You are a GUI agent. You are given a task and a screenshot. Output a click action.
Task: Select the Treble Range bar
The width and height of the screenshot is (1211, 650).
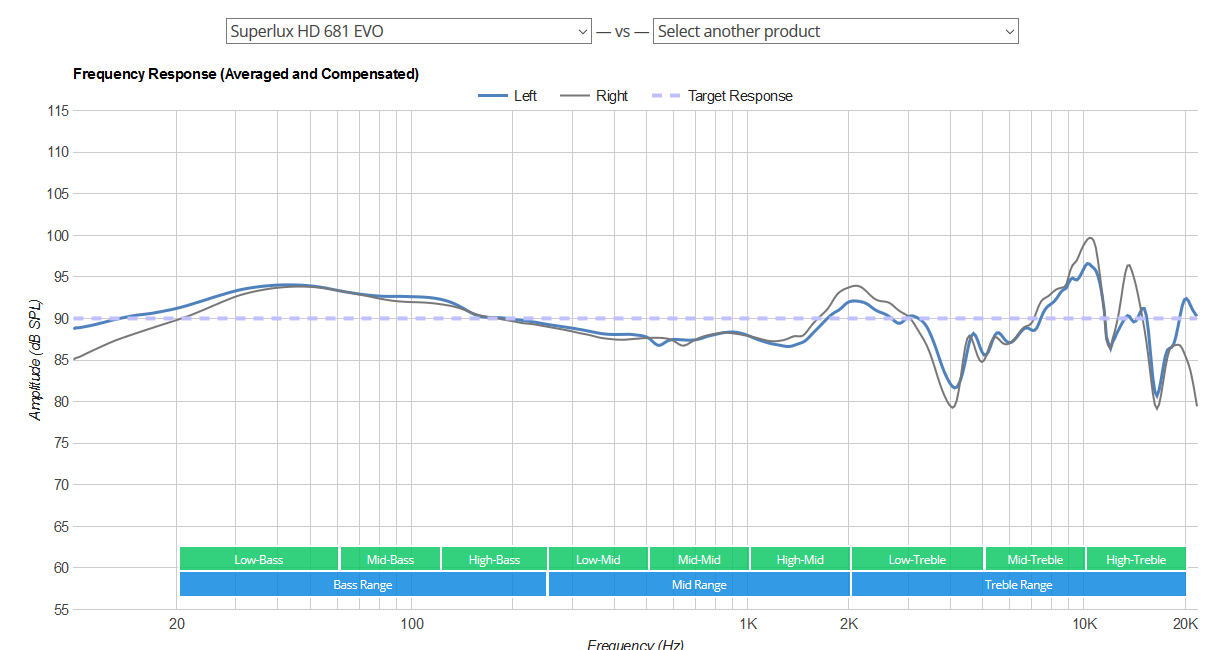[1019, 584]
